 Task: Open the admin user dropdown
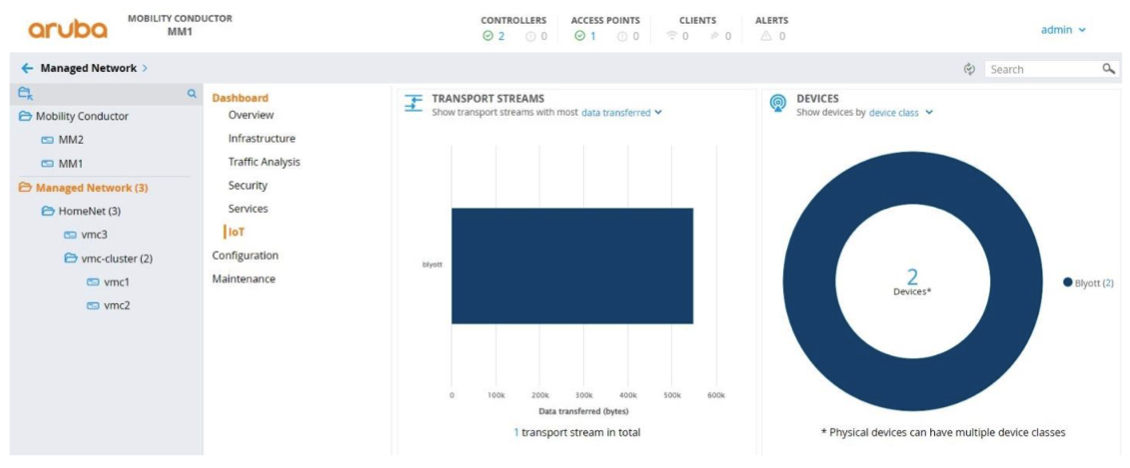click(1063, 30)
